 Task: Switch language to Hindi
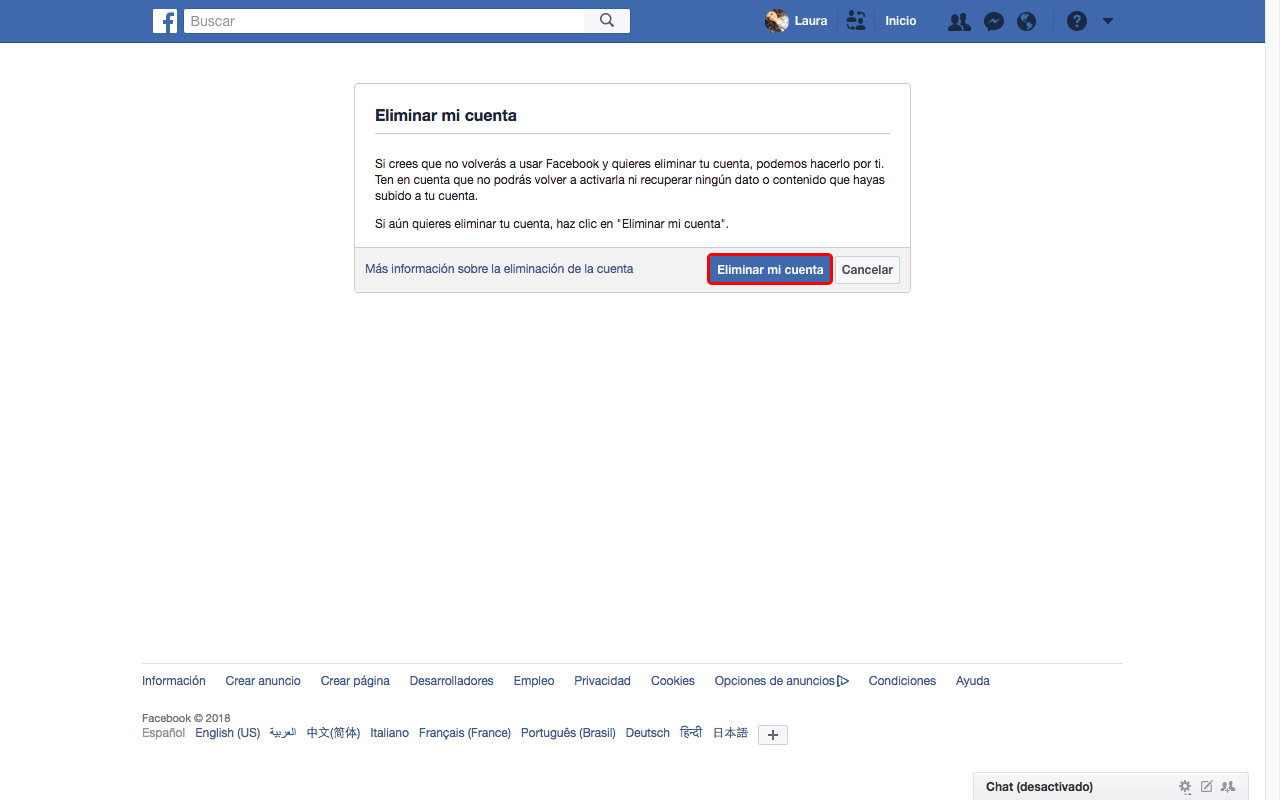click(691, 733)
